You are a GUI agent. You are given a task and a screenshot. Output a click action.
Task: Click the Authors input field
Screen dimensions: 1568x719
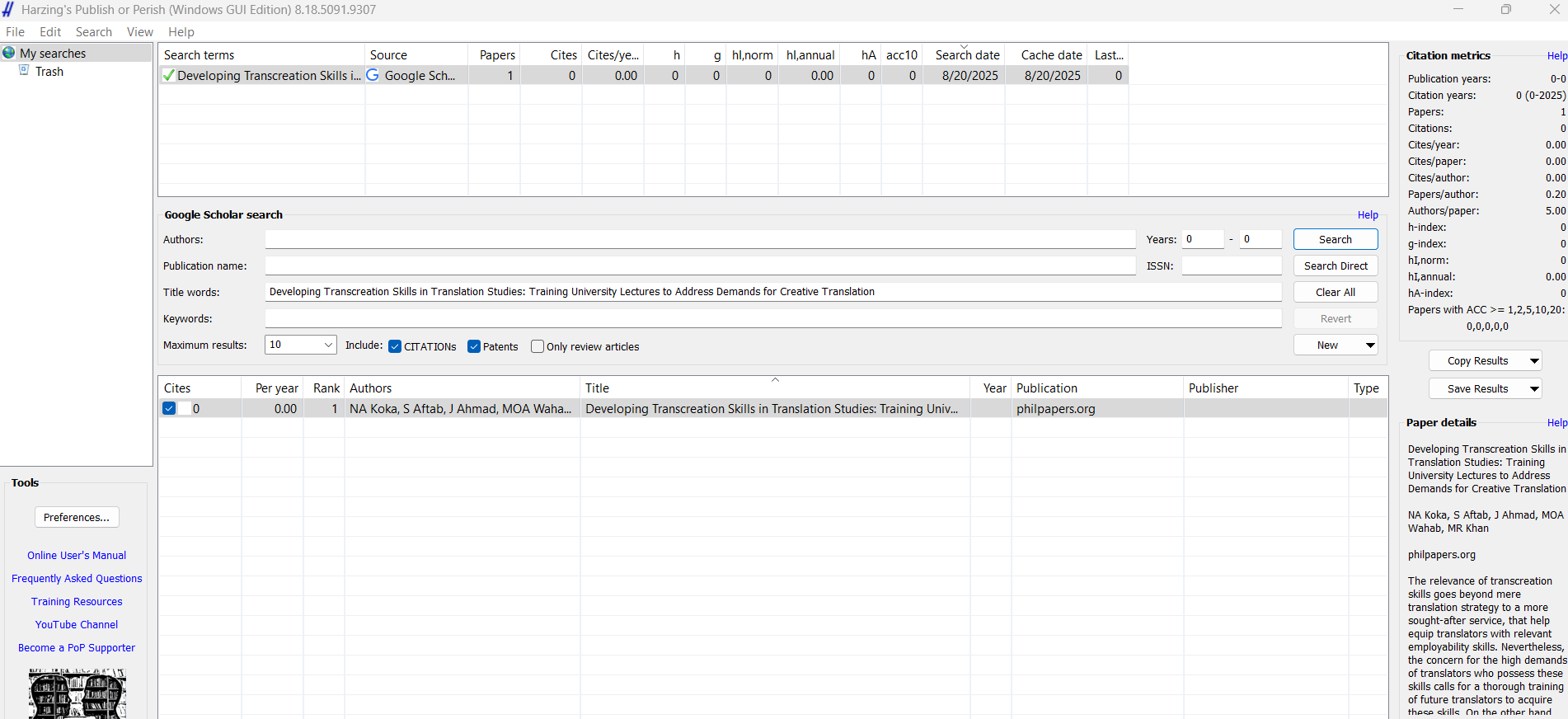(x=700, y=239)
